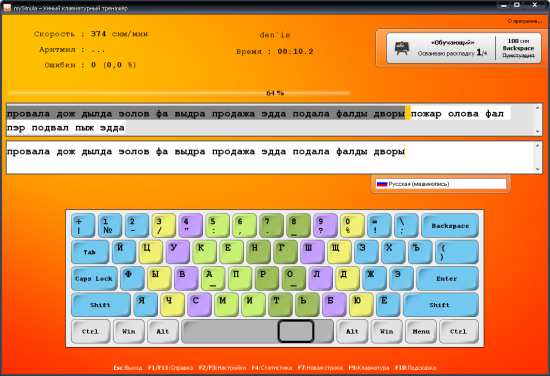Click the Caps Lock key
The height and width of the screenshot is (376, 550).
pos(94,278)
